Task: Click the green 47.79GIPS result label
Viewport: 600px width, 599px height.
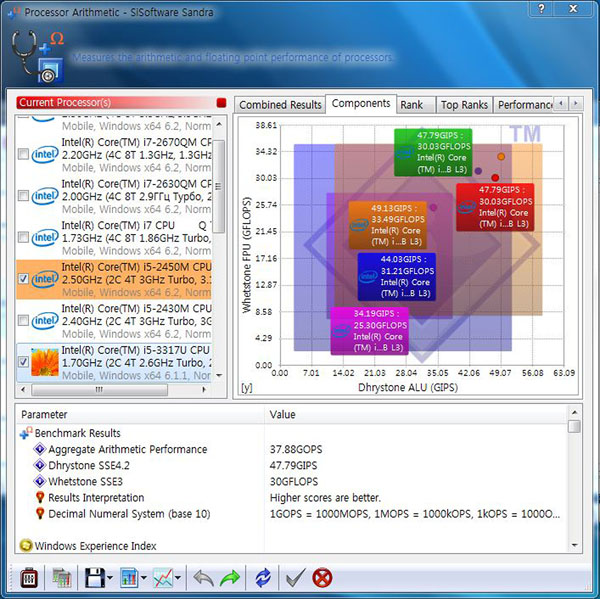Action: (433, 152)
